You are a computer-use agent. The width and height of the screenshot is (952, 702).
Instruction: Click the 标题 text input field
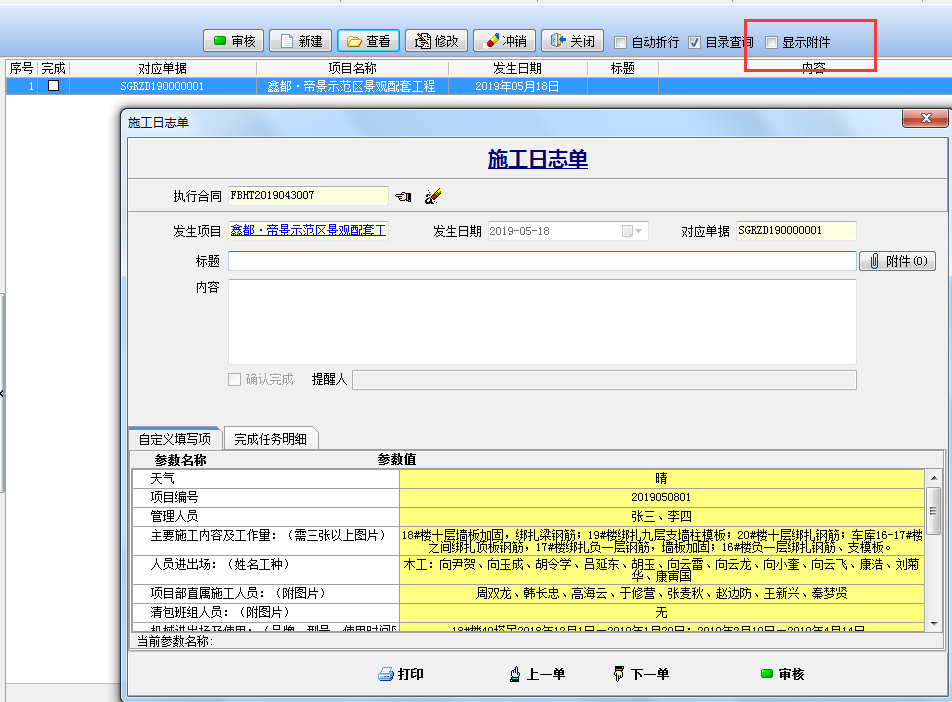[x=541, y=261]
